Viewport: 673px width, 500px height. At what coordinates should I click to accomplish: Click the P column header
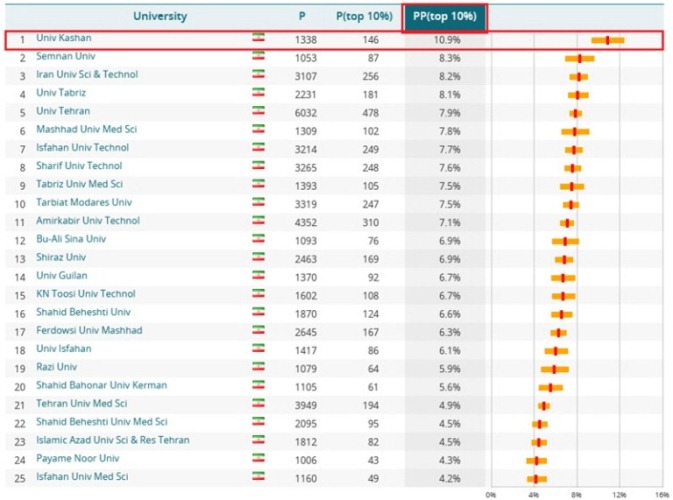[302, 16]
